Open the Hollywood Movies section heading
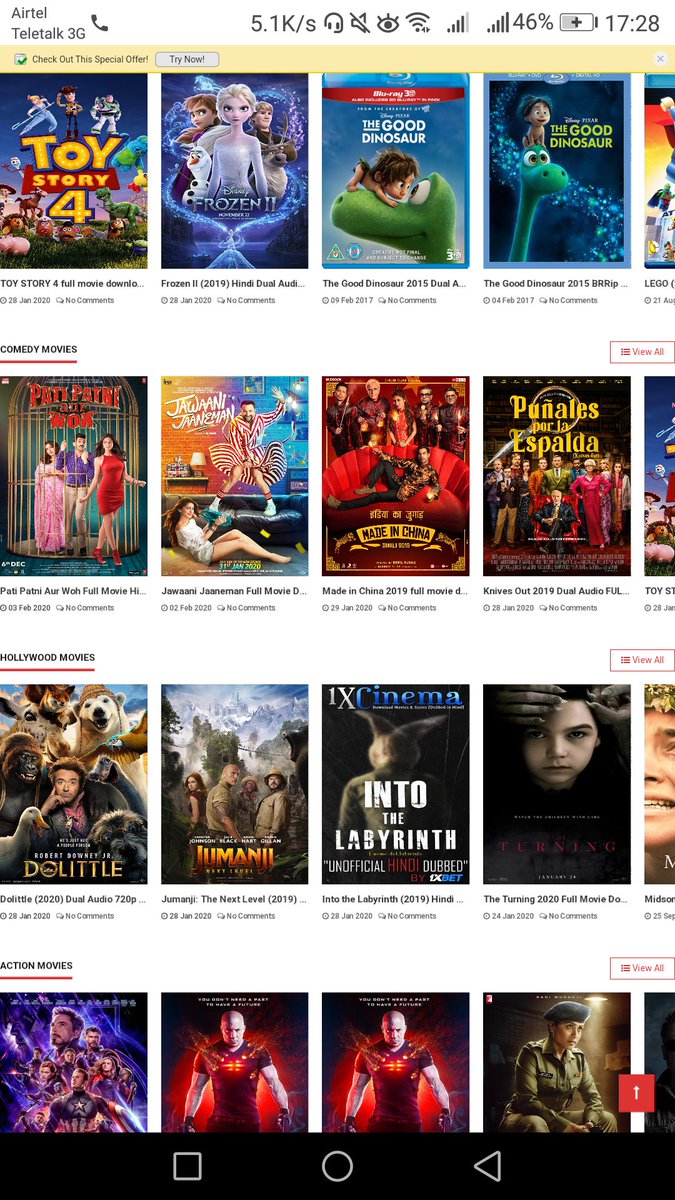The image size is (675, 1200). coord(47,658)
